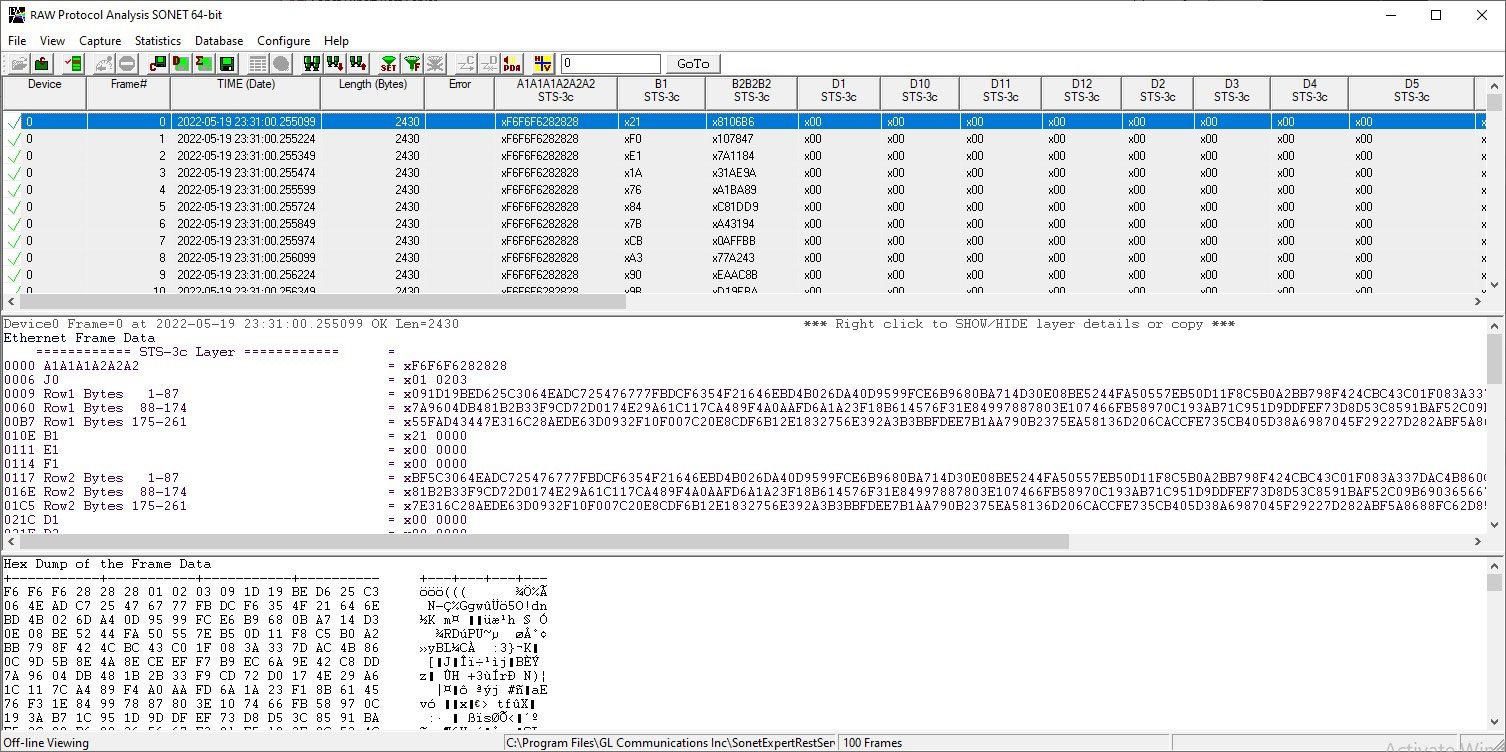This screenshot has height=752, width=1506.
Task: Click the 010E B1 decode line
Action: (235, 436)
